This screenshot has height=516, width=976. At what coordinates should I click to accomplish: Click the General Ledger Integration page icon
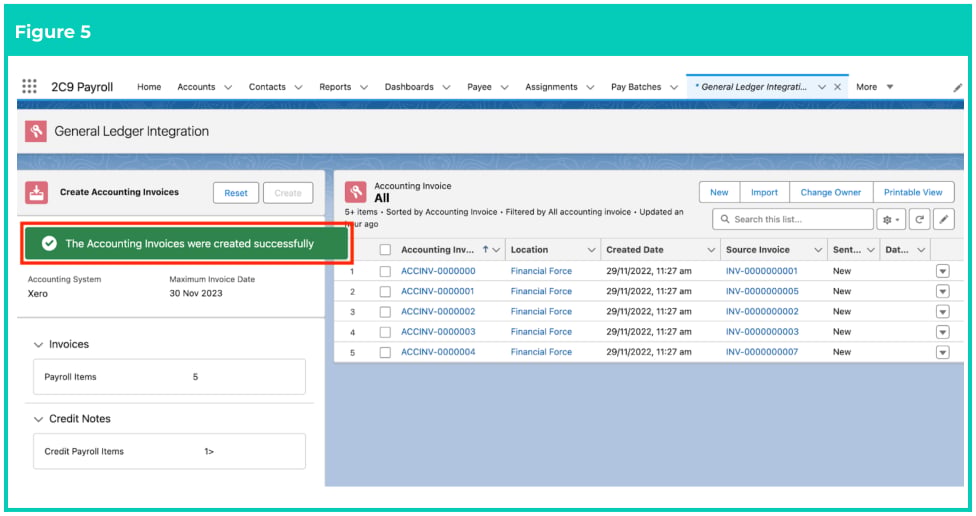pos(36,131)
